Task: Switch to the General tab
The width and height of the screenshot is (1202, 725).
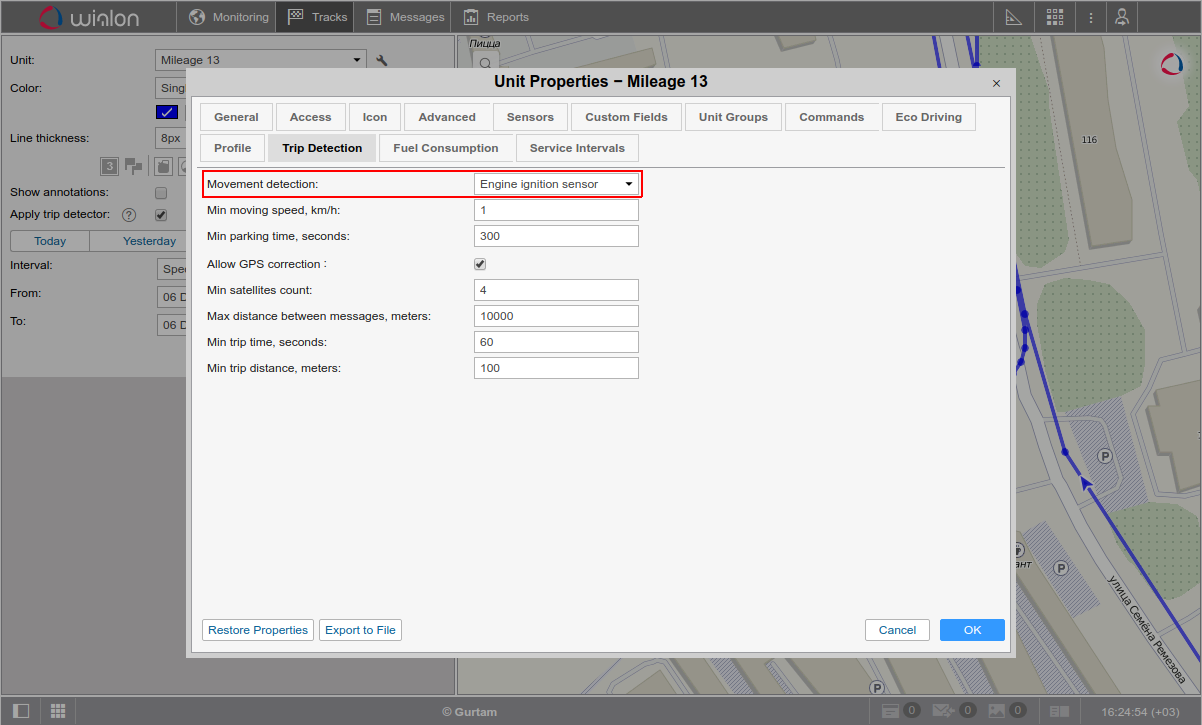Action: point(236,117)
